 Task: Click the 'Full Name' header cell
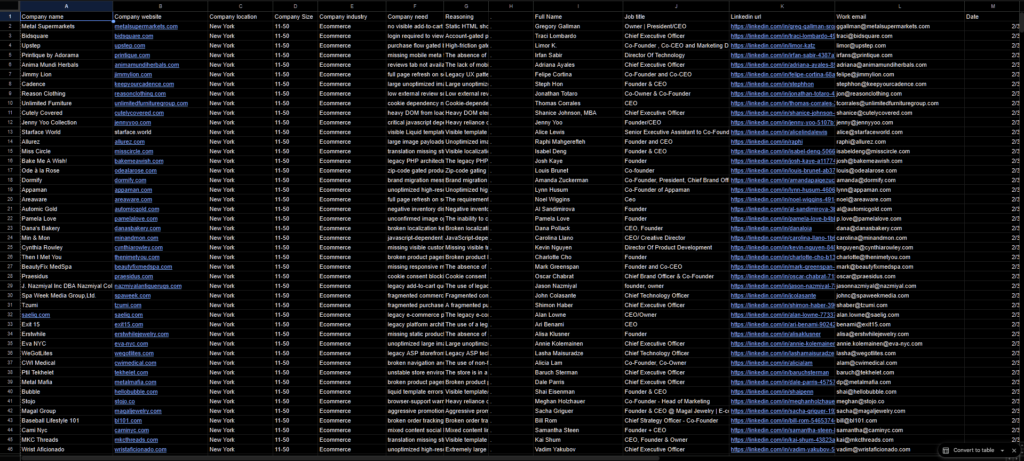[x=578, y=16]
